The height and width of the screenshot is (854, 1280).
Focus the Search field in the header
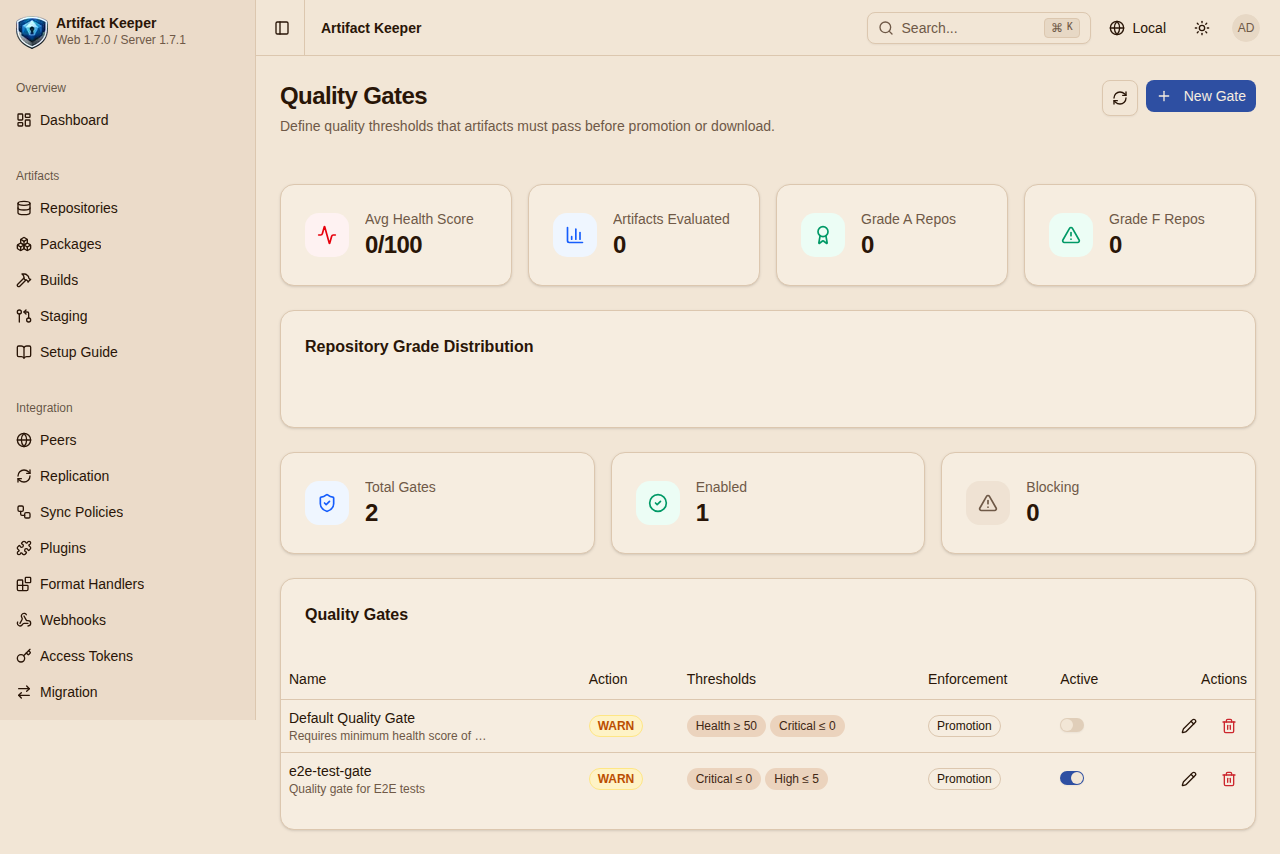tap(979, 28)
